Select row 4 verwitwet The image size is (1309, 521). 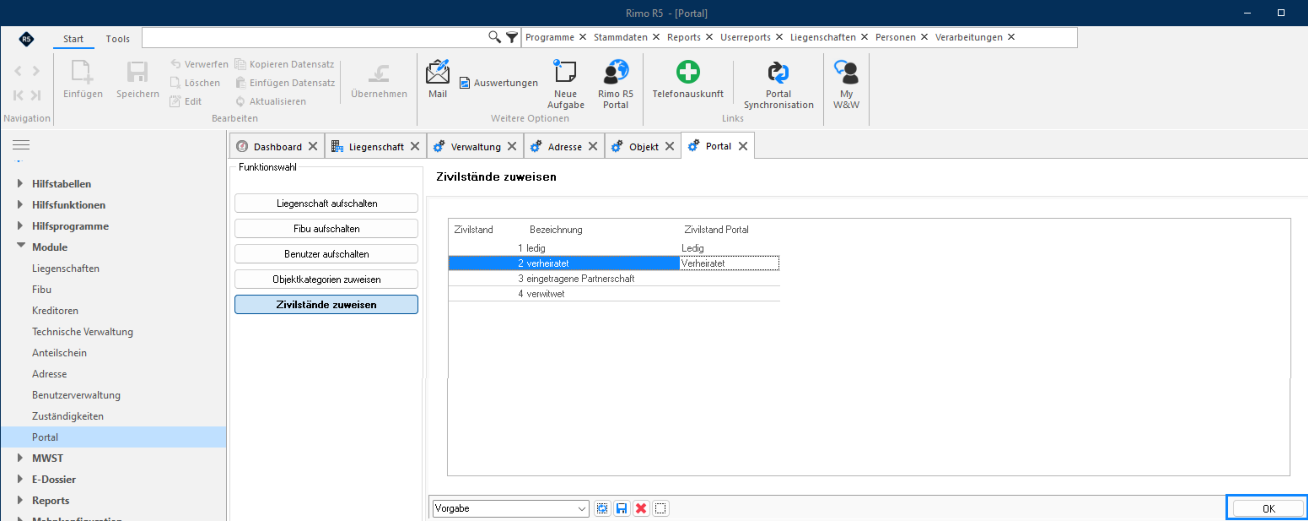[x=614, y=294]
